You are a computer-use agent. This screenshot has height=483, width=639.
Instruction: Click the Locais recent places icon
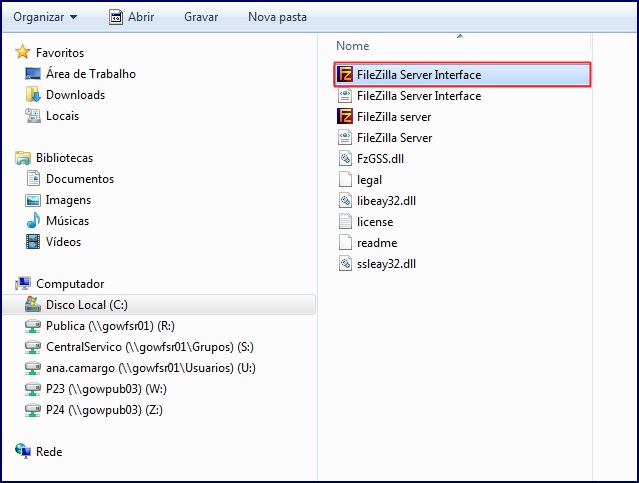[33, 116]
